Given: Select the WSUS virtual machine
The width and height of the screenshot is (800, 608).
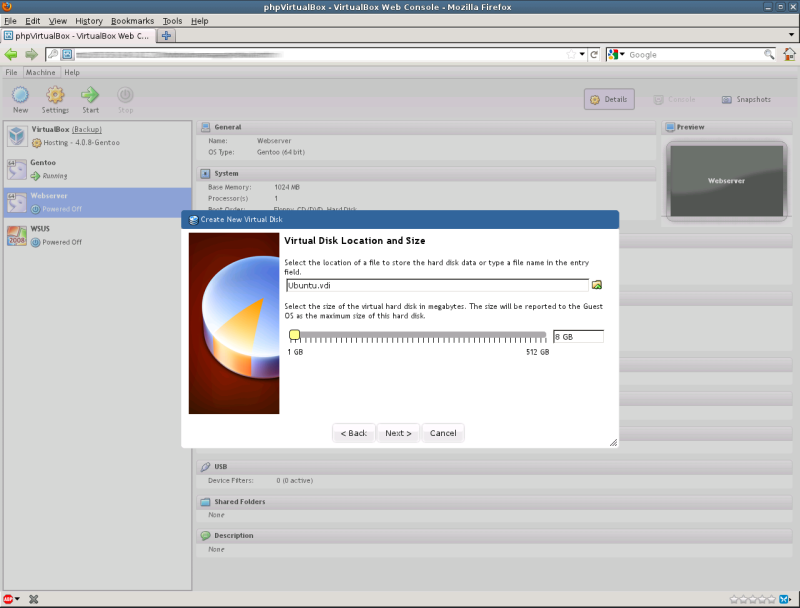Looking at the screenshot, I should (97, 236).
